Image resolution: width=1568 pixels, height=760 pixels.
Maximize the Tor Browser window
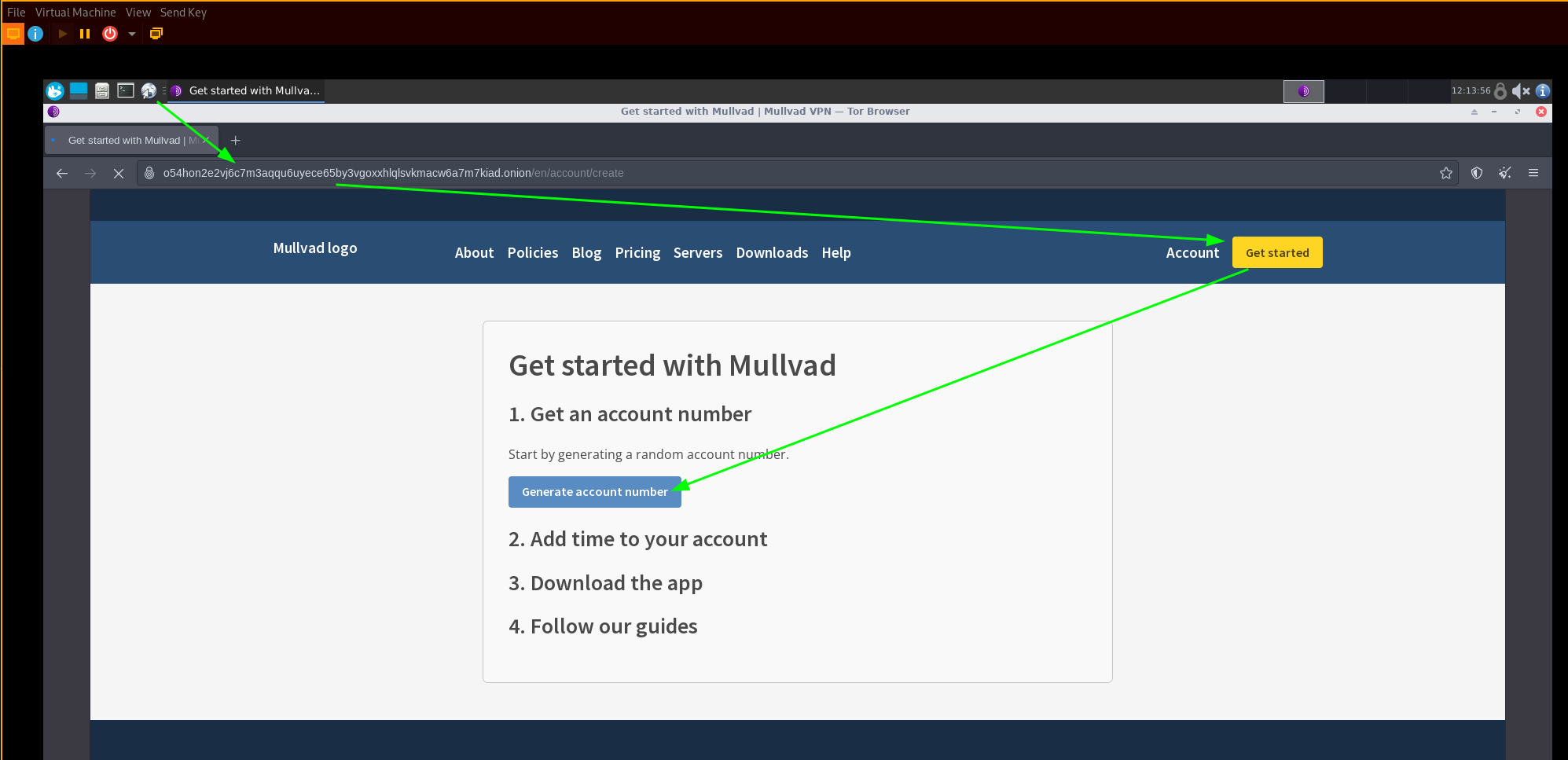[1518, 112]
